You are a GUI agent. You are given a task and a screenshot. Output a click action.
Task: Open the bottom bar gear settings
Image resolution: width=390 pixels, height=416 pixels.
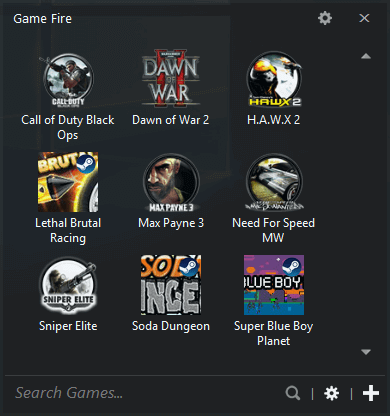click(331, 393)
